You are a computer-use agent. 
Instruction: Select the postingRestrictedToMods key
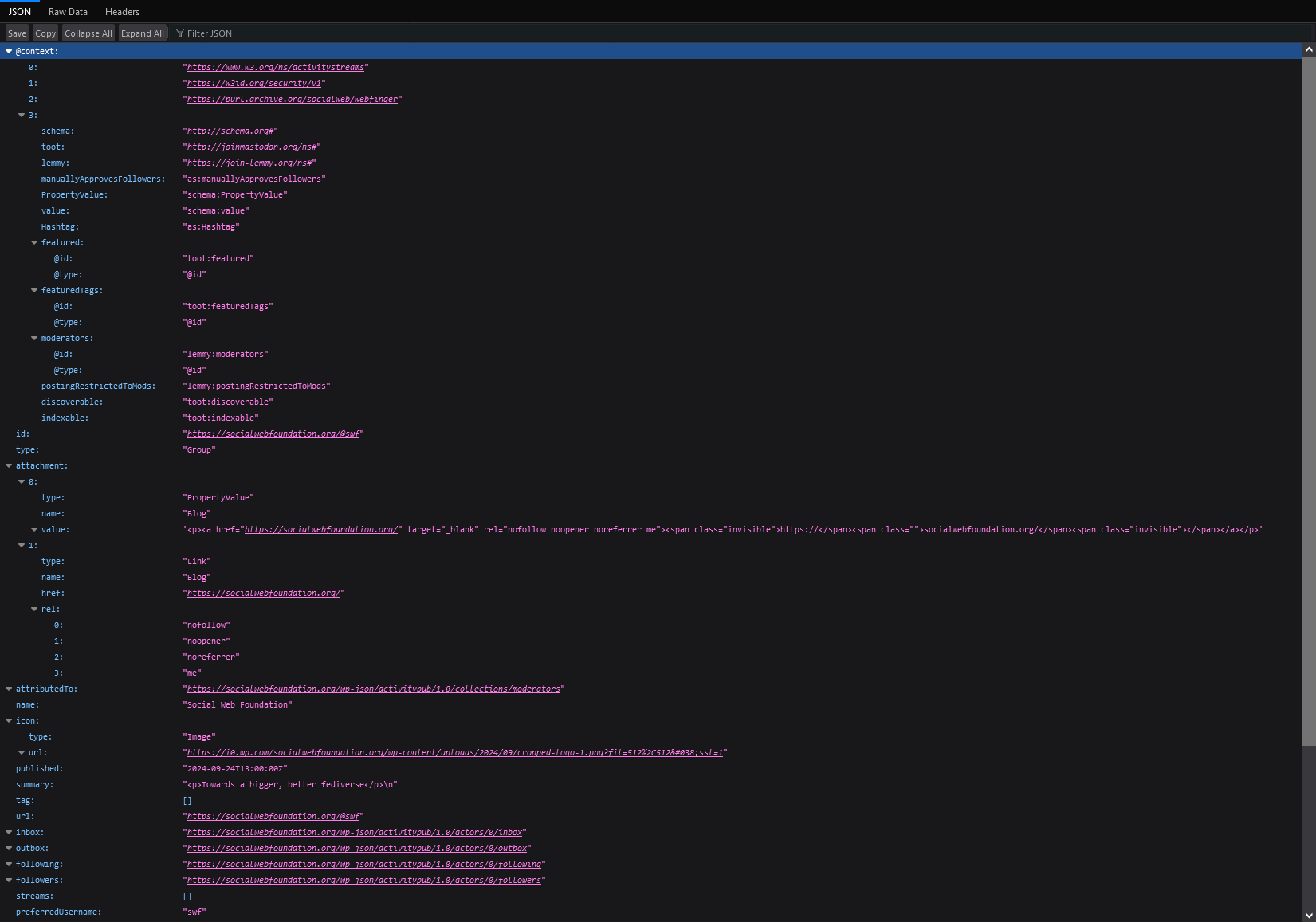(x=98, y=386)
